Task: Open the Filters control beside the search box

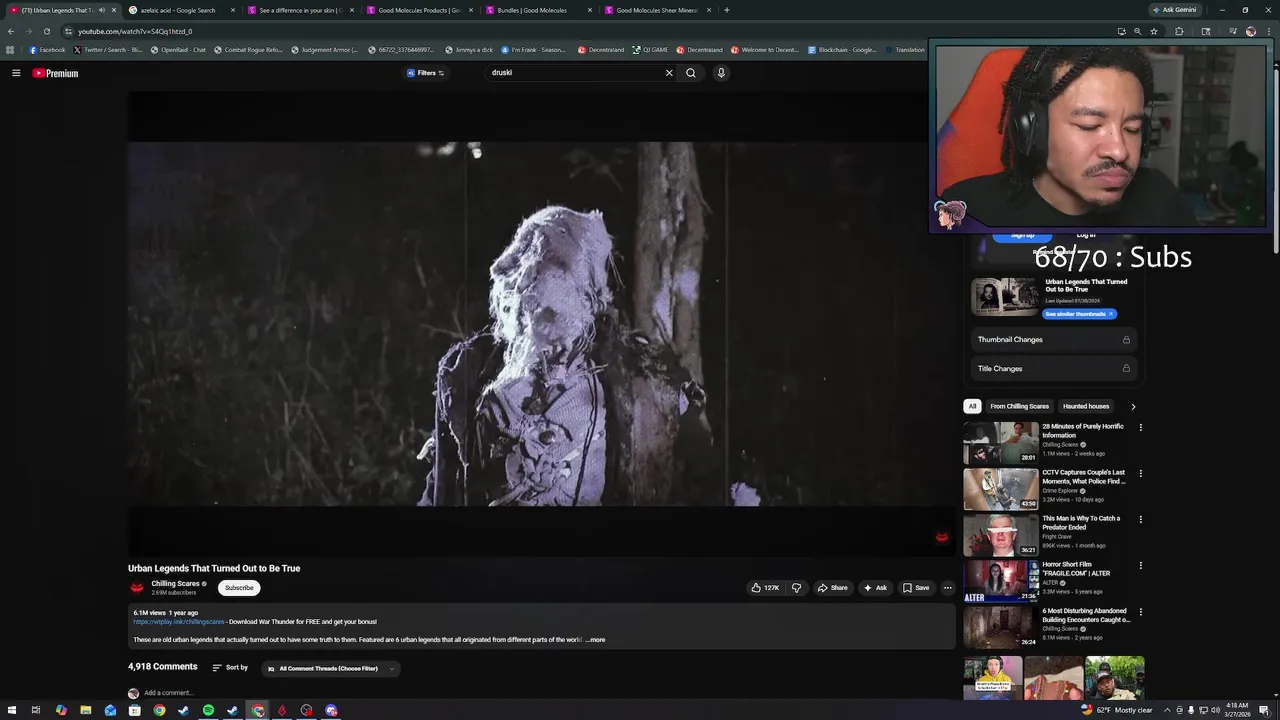Action: point(425,73)
